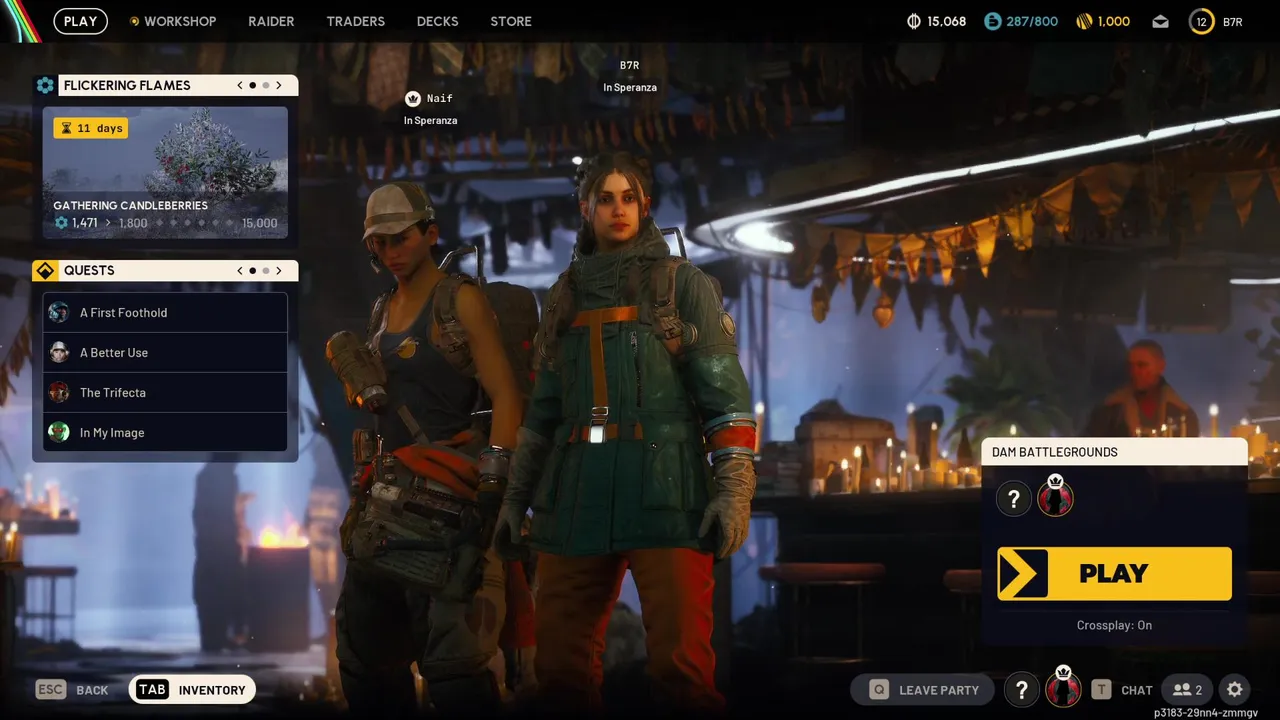Open the level 12 player profile badge
Image resolution: width=1280 pixels, height=720 pixels.
coord(1201,21)
